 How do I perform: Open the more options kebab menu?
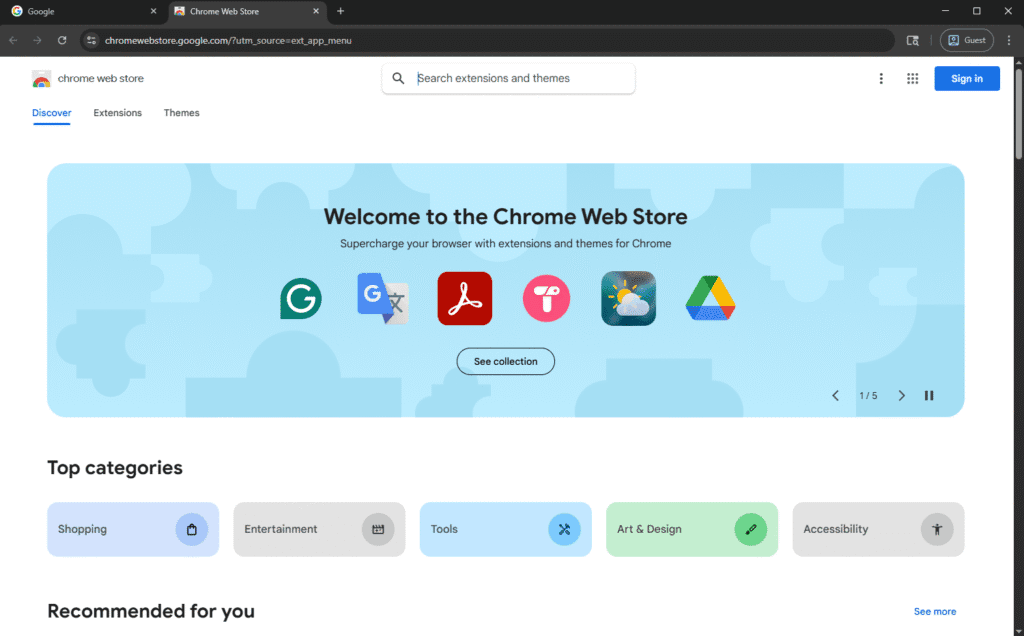coord(881,78)
